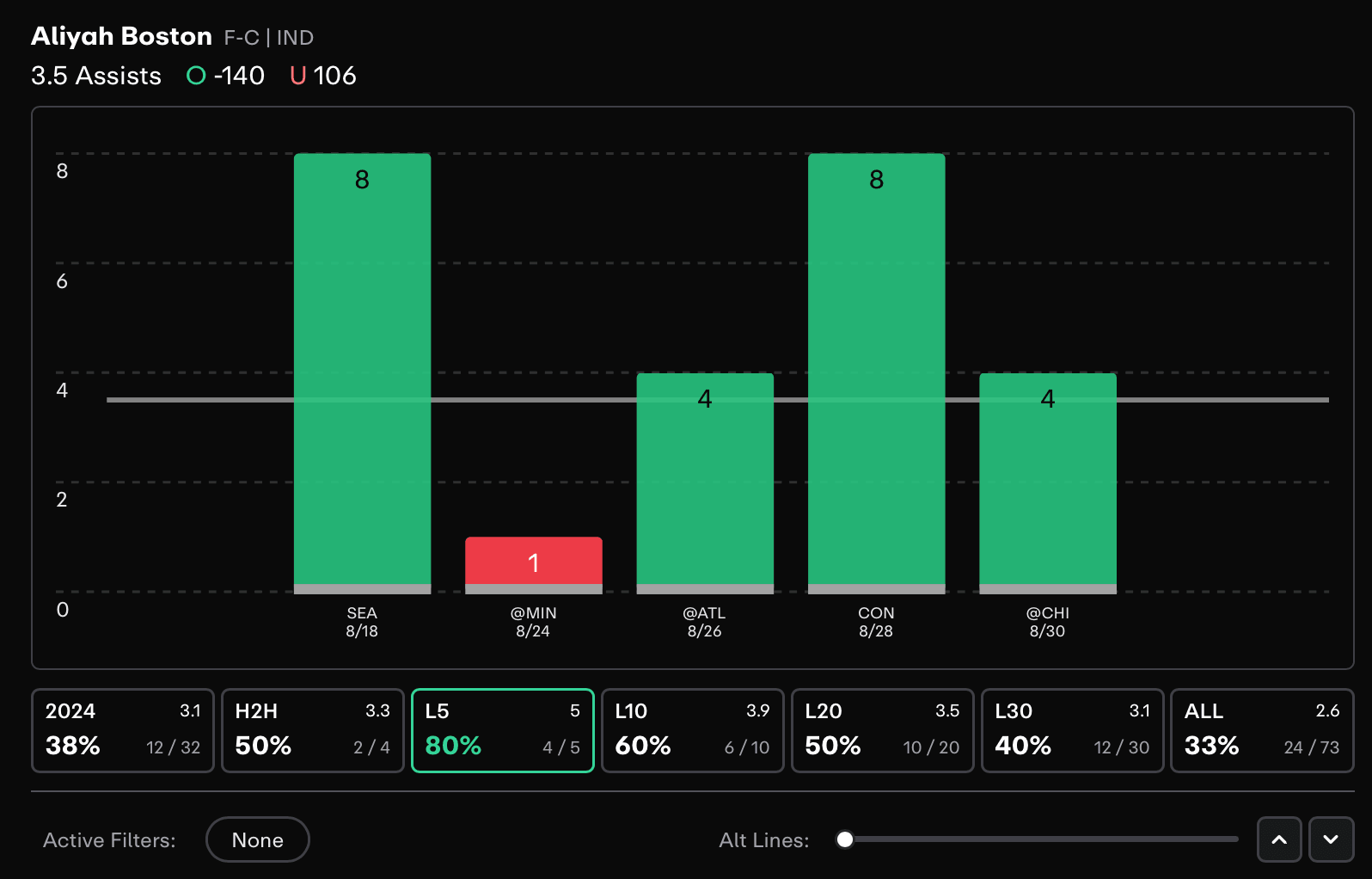Click the CON 8/28 axis label

pyautogui.click(x=877, y=622)
